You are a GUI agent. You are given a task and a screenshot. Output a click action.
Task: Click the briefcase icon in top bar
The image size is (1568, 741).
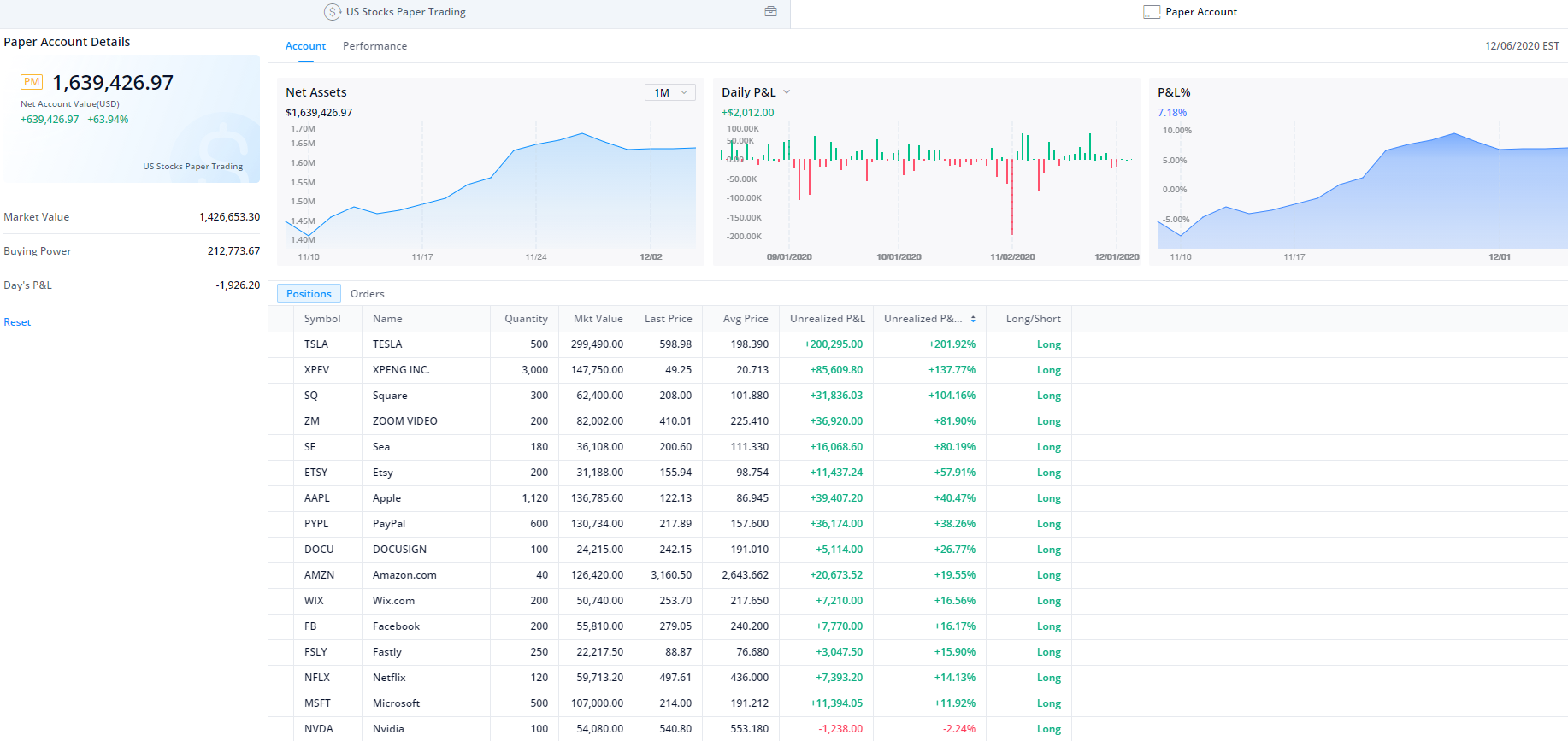tap(770, 12)
